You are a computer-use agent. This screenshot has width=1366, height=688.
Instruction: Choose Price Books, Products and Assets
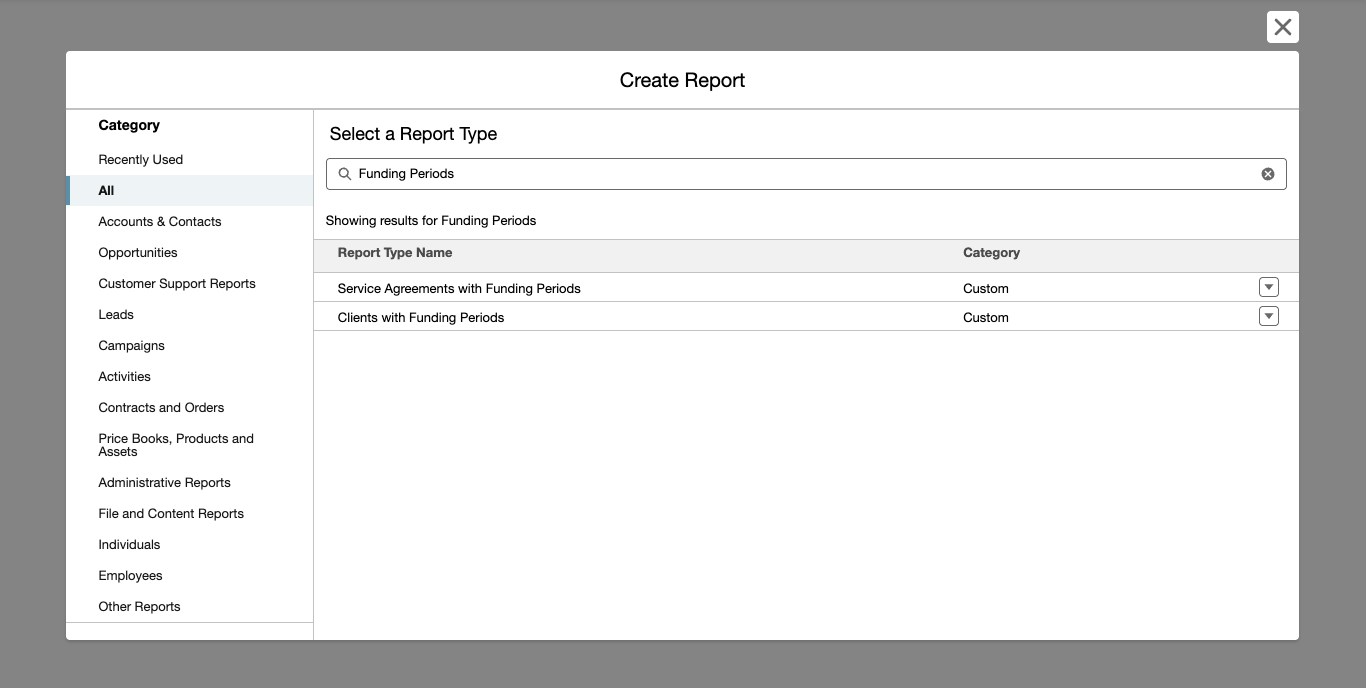[176, 445]
